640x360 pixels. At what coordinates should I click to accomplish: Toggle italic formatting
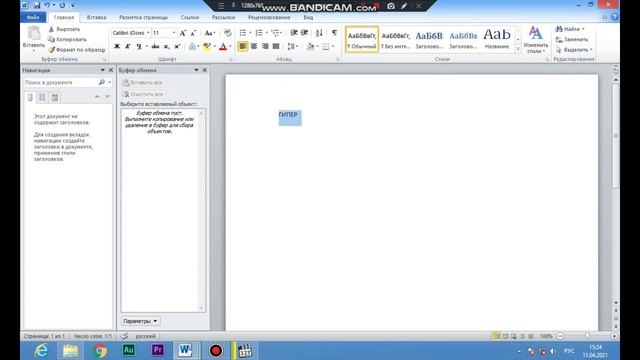[128, 47]
